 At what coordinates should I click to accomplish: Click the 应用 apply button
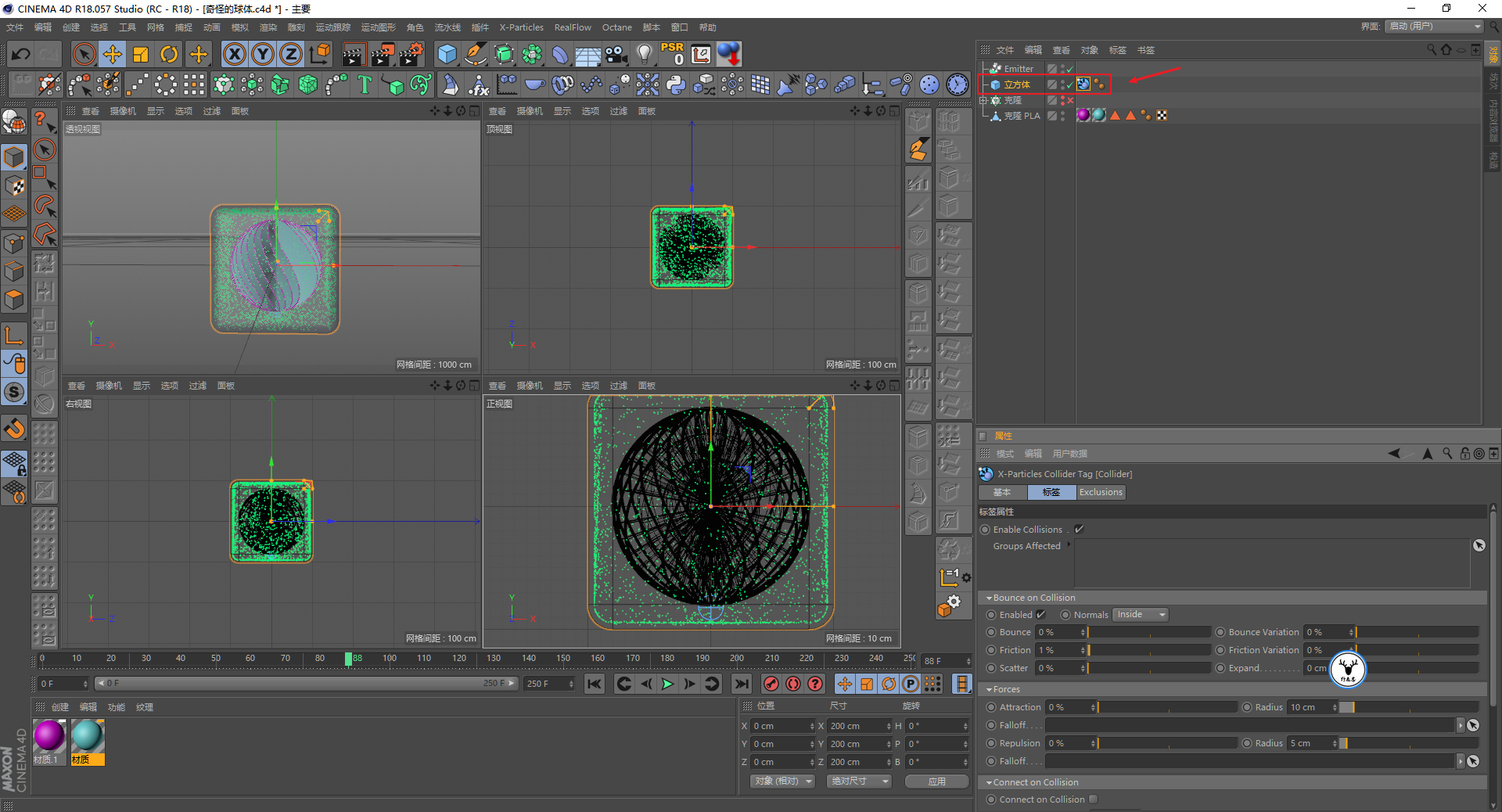[x=937, y=781]
